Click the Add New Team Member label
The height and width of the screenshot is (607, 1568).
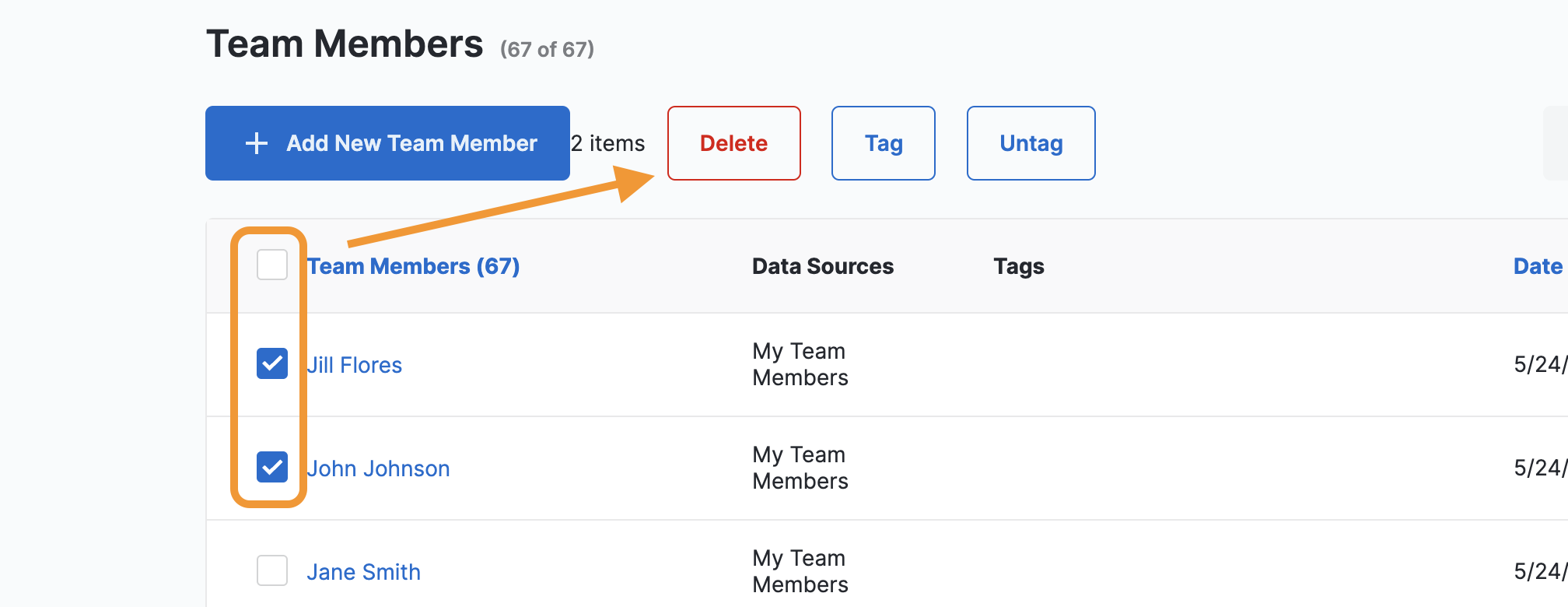click(x=411, y=143)
